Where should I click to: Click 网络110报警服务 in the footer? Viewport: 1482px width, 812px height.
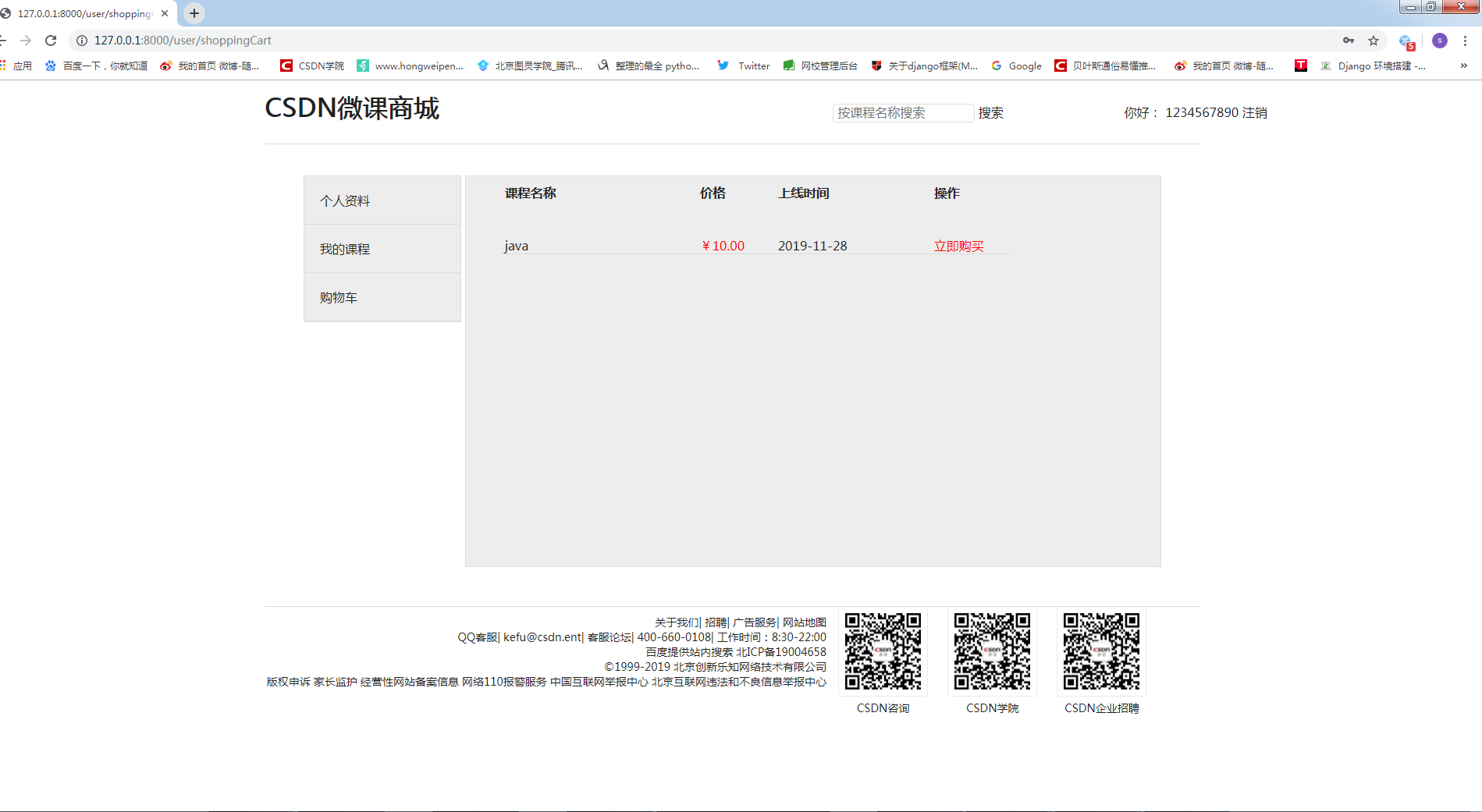[504, 682]
